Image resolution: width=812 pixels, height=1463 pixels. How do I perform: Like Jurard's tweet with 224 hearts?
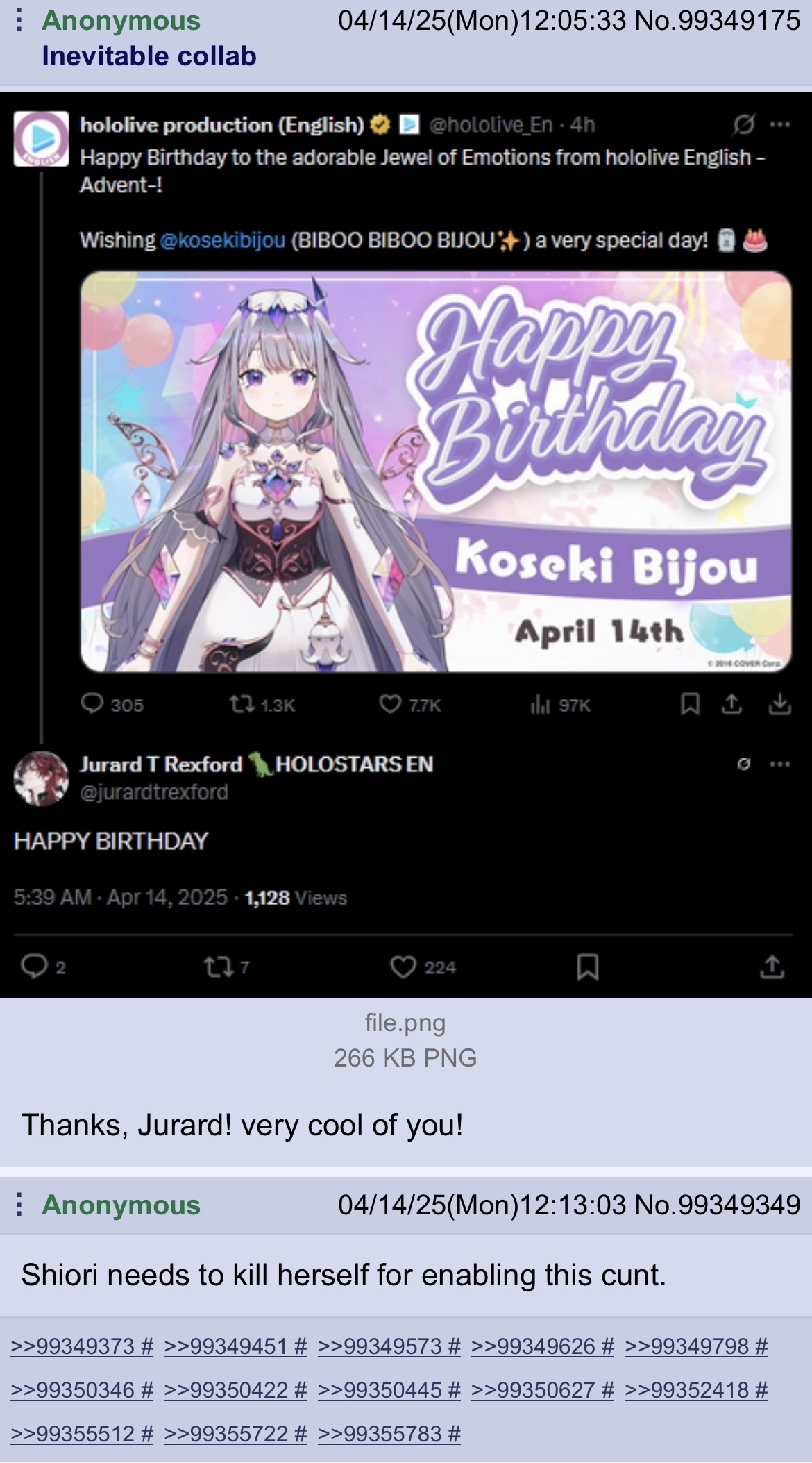403,967
